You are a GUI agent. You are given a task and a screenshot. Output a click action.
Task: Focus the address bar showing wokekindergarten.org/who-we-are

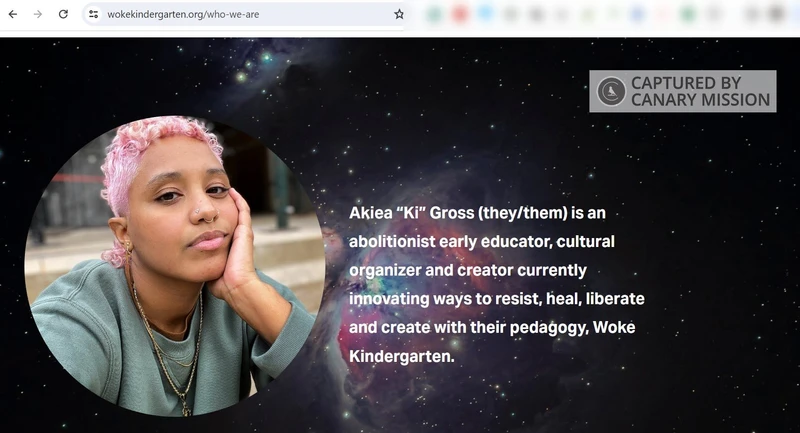pyautogui.click(x=245, y=14)
